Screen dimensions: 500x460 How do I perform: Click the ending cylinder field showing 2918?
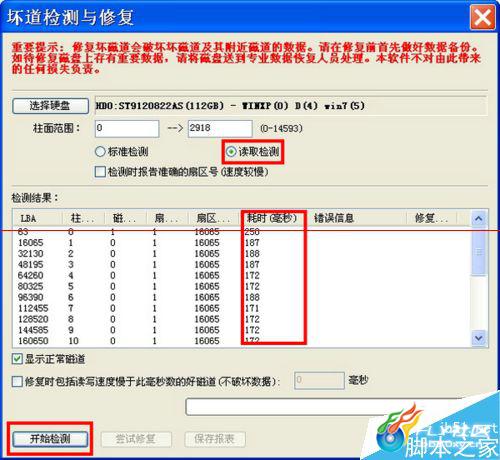click(220, 128)
